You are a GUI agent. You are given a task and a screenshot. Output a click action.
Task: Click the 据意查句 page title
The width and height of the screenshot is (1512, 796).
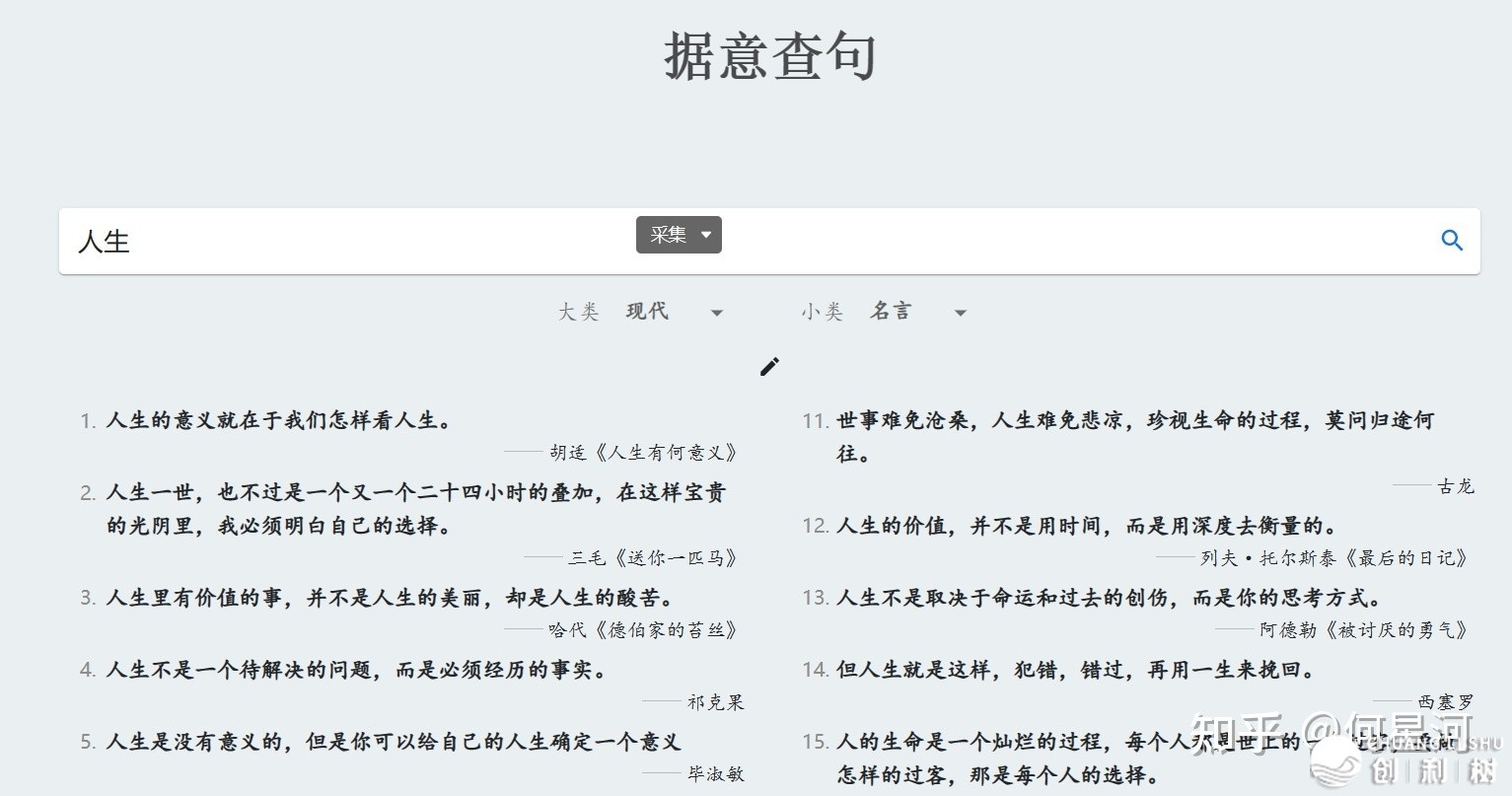(769, 56)
